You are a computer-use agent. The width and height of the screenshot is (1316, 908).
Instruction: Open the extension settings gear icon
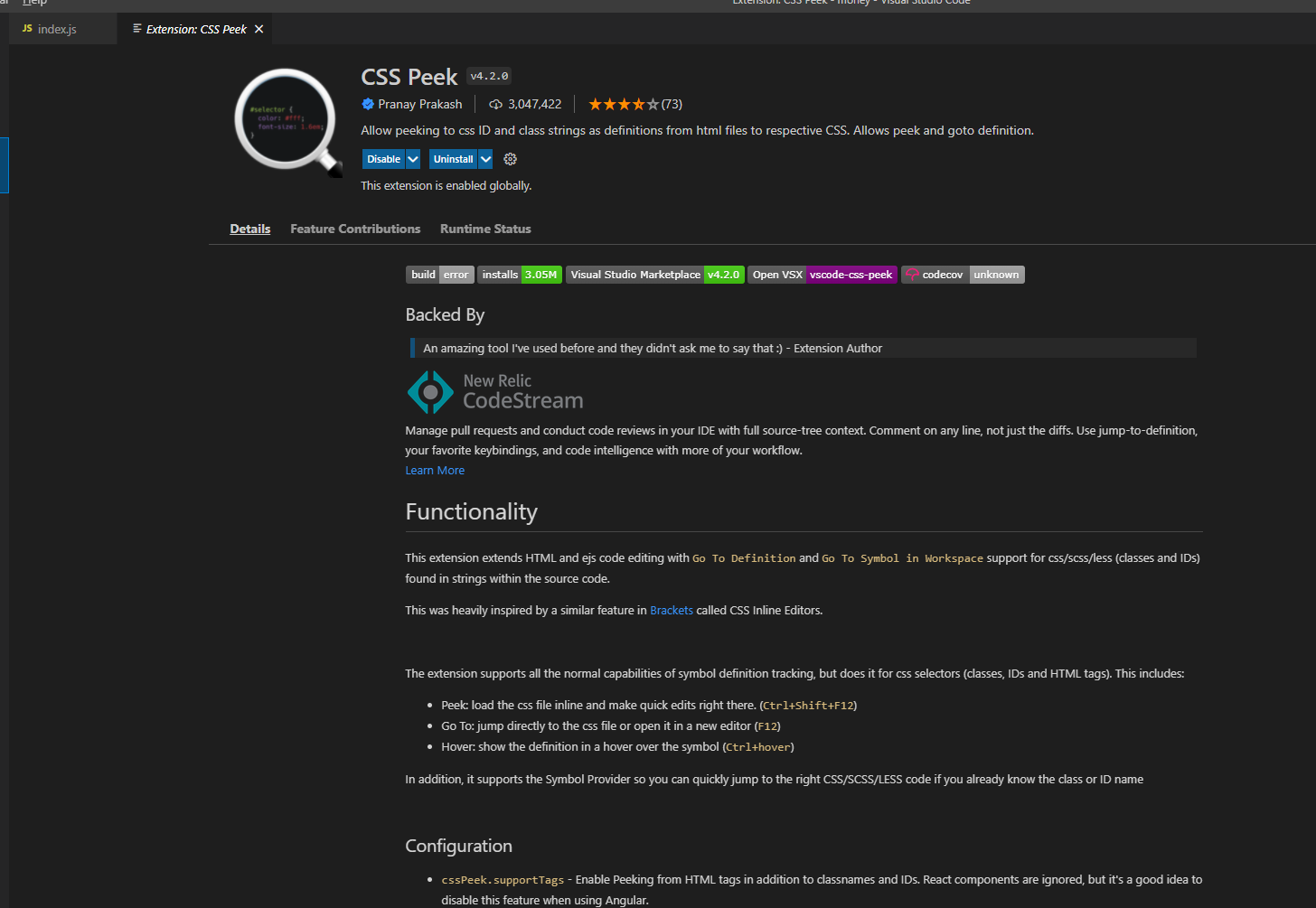tap(510, 159)
